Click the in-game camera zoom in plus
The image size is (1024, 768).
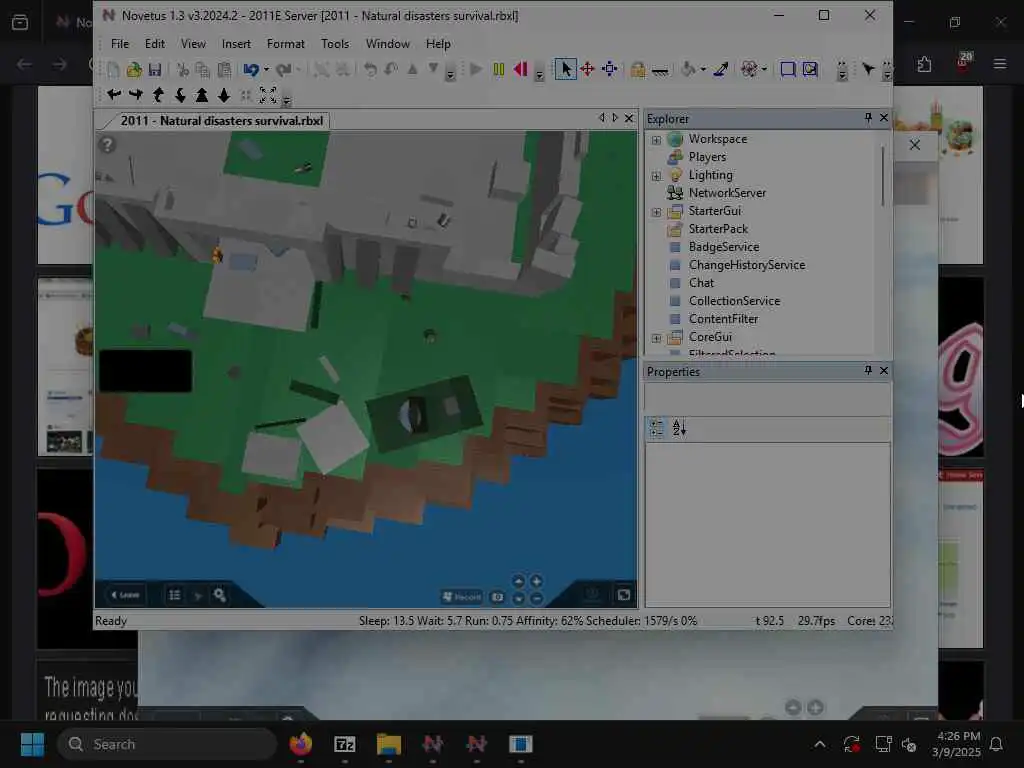tap(536, 581)
